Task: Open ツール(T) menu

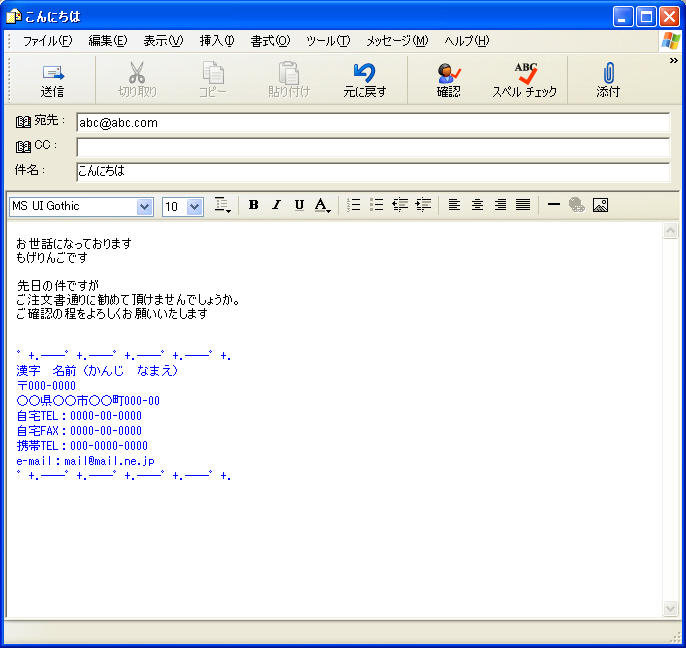Action: 328,41
